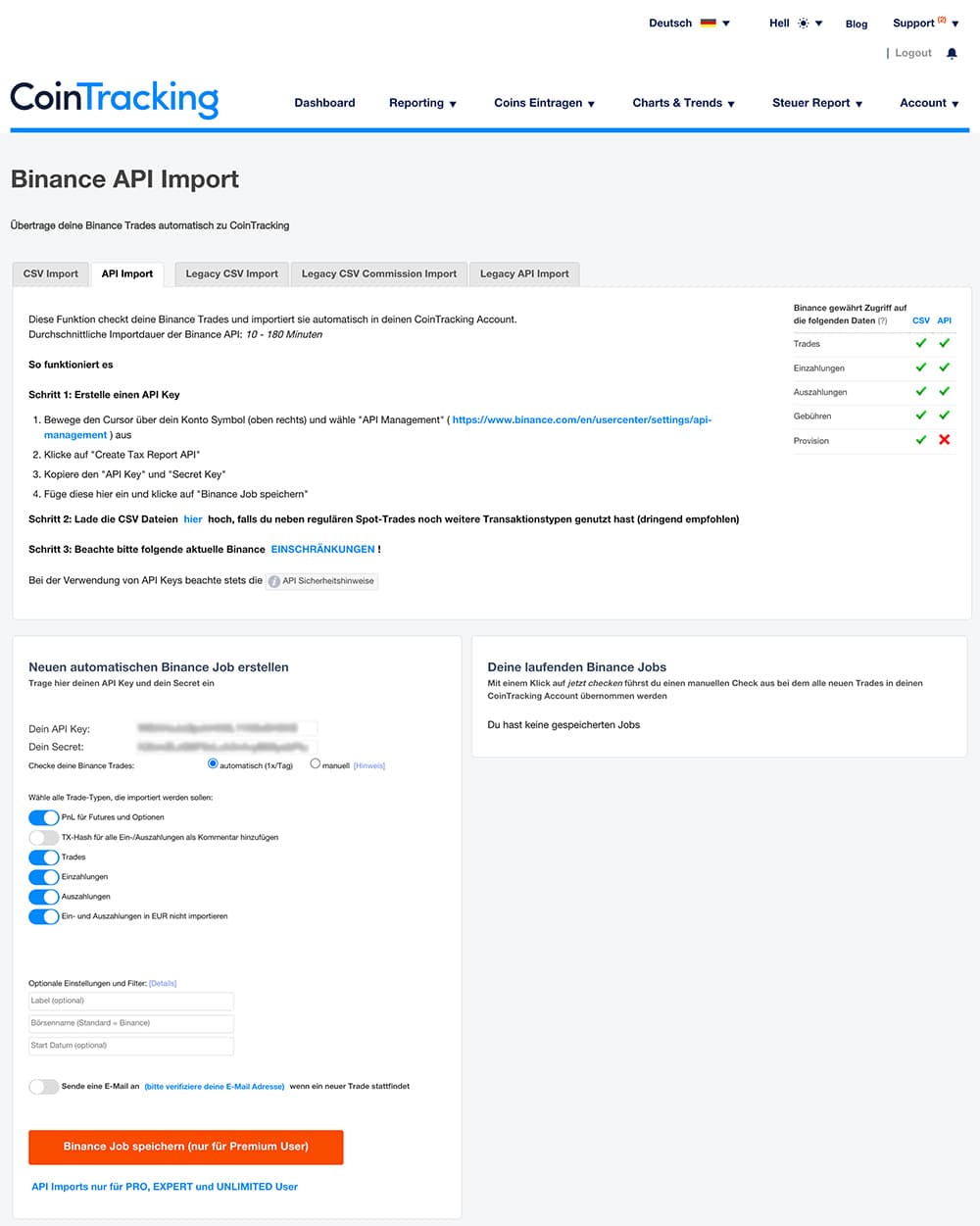Viewport: 980px width, 1226px height.
Task: Enable email notification toggle for new trades
Action: tap(44, 1087)
